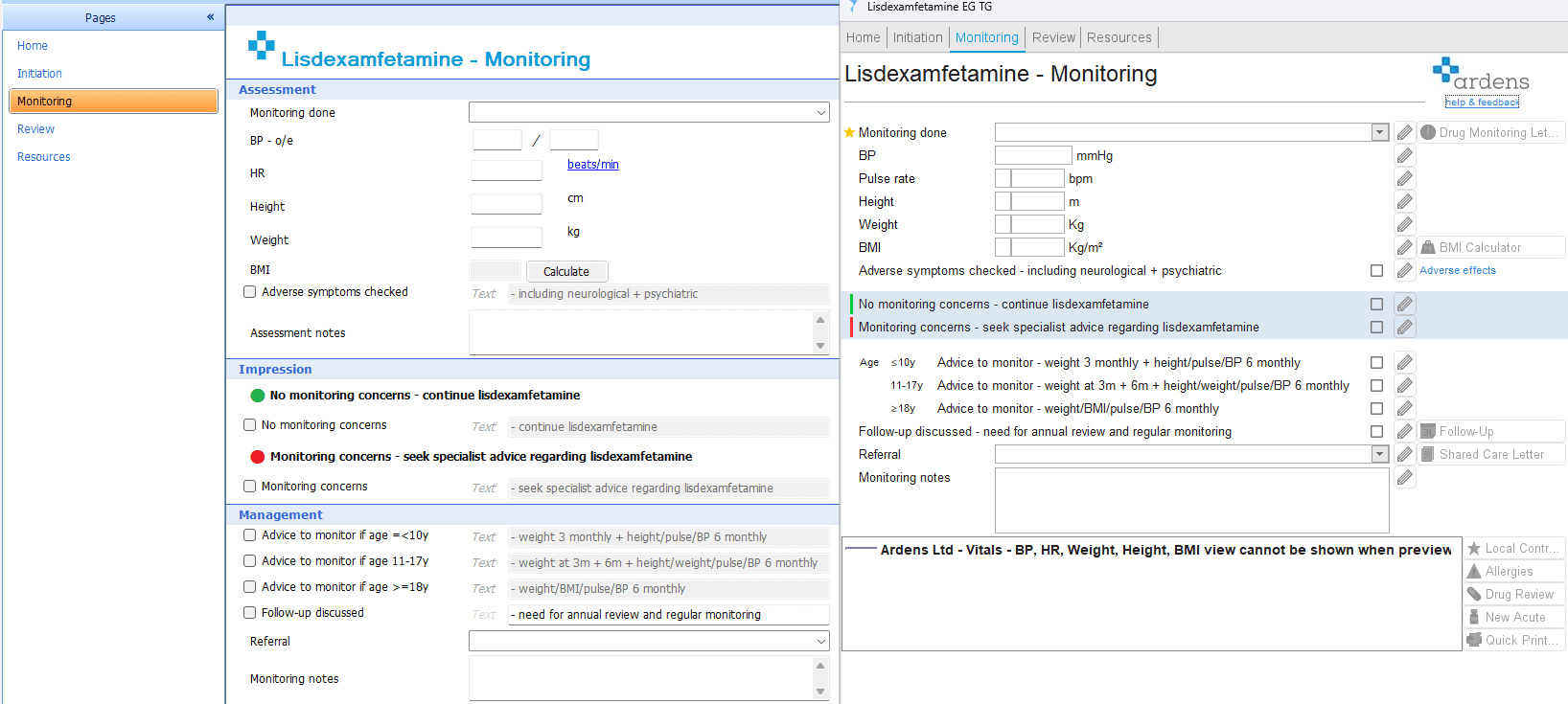Open Drug Monitoring Letter icon button
This screenshot has height=704, width=1568.
pyautogui.click(x=1428, y=132)
